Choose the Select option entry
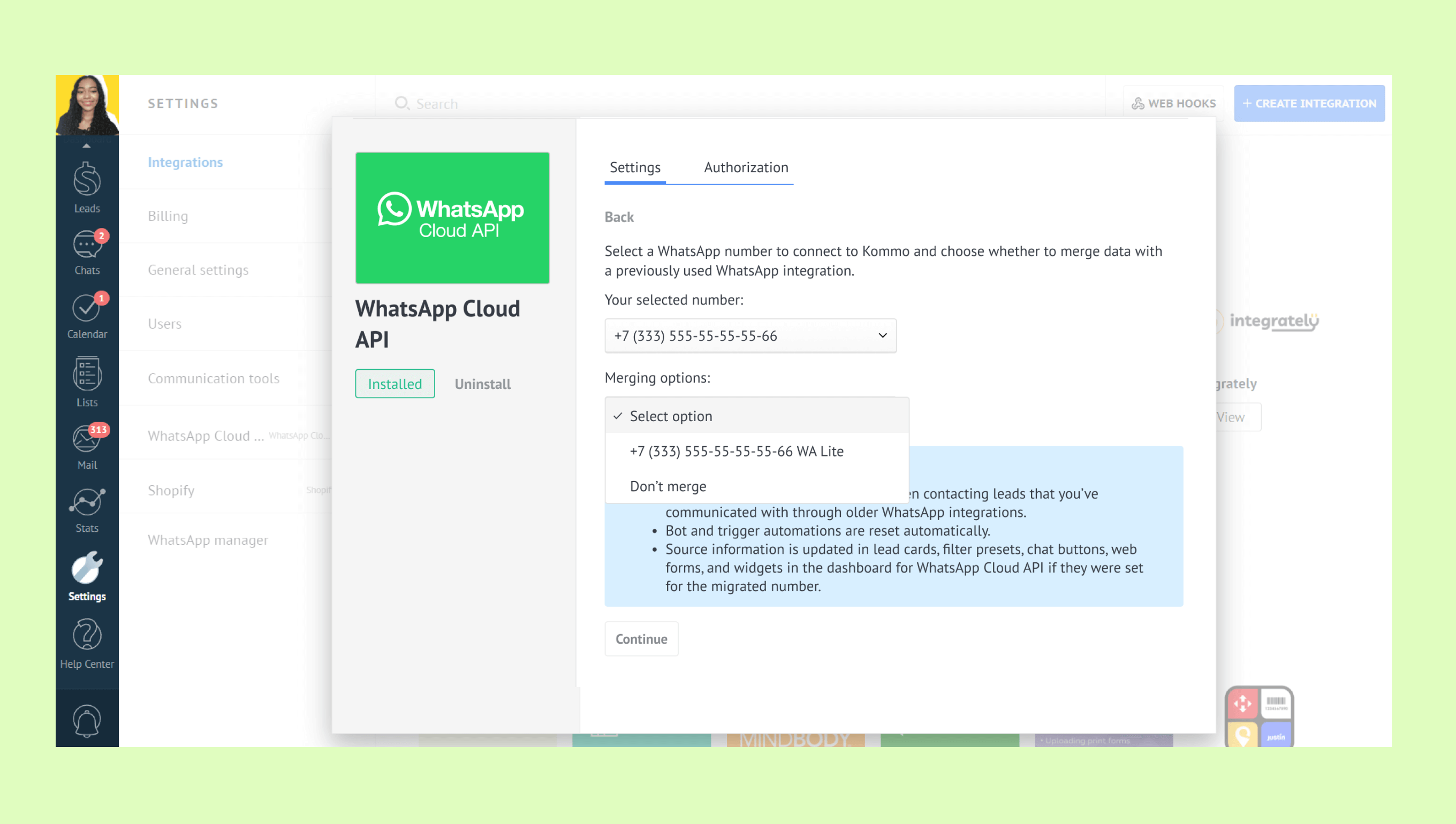Screen dimensions: 1456x824 pos(757,416)
